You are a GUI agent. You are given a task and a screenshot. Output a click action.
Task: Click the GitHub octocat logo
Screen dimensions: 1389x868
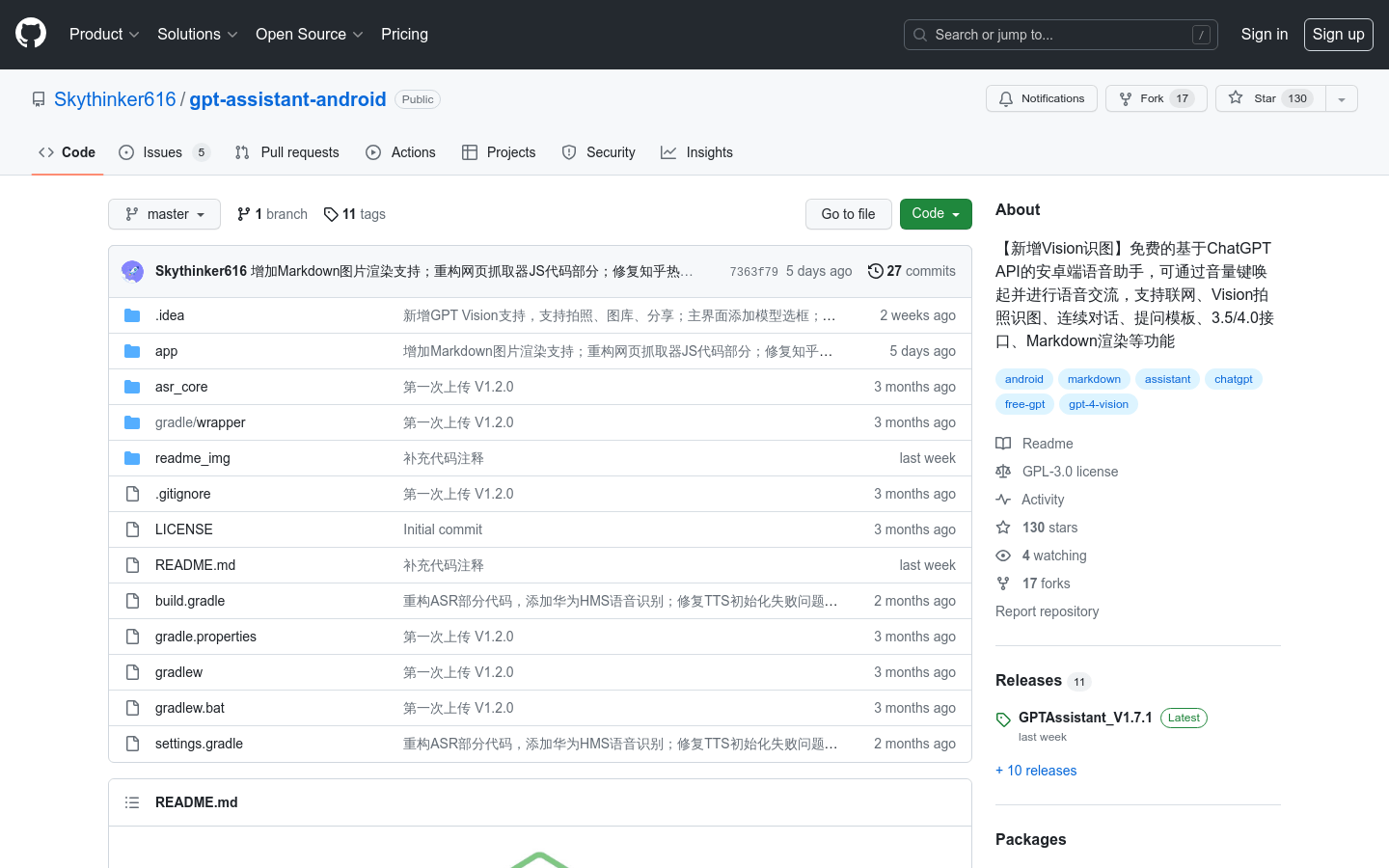30,32
